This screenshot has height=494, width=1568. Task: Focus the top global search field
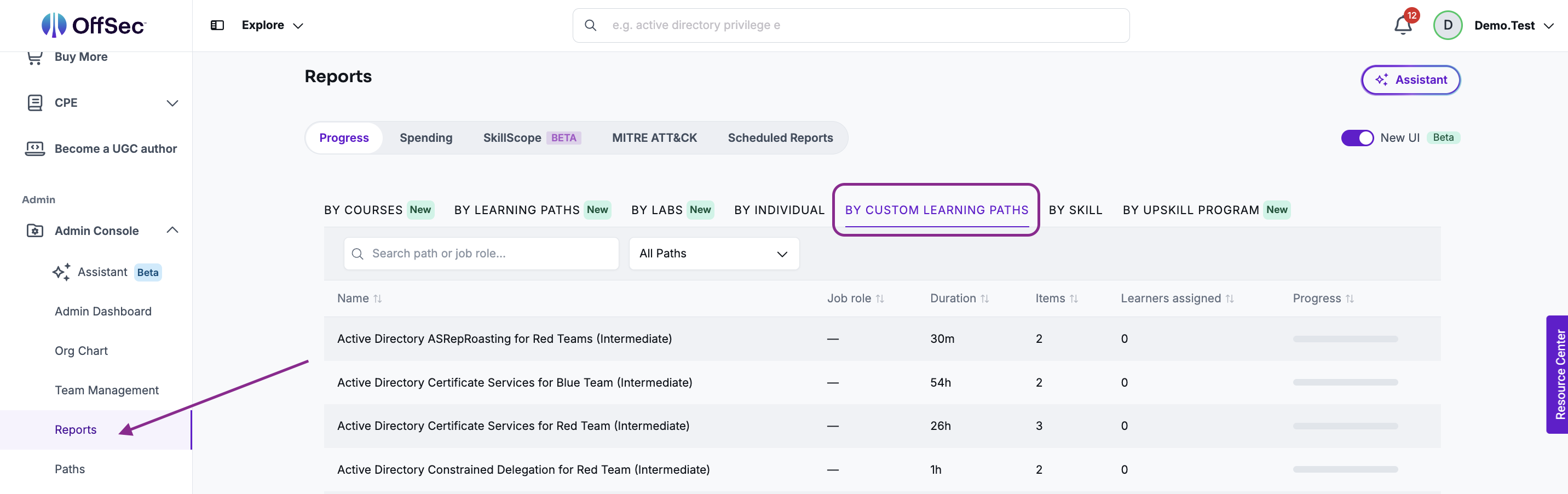(x=850, y=25)
